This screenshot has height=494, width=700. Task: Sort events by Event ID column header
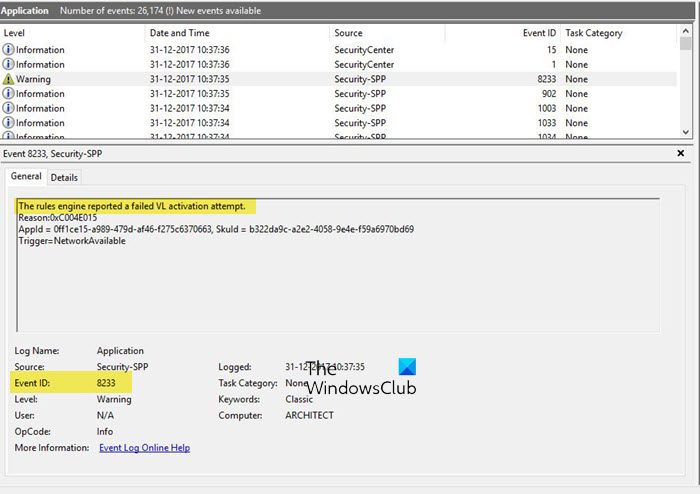(539, 33)
